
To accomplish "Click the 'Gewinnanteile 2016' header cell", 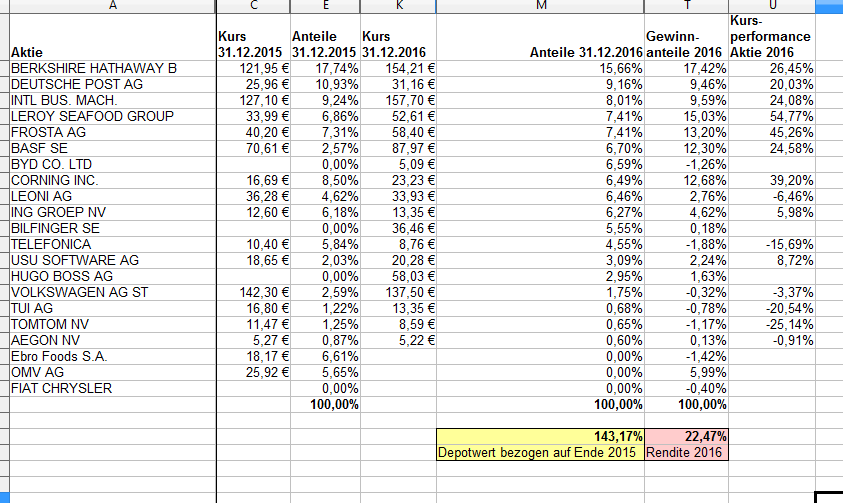I will 687,37.
